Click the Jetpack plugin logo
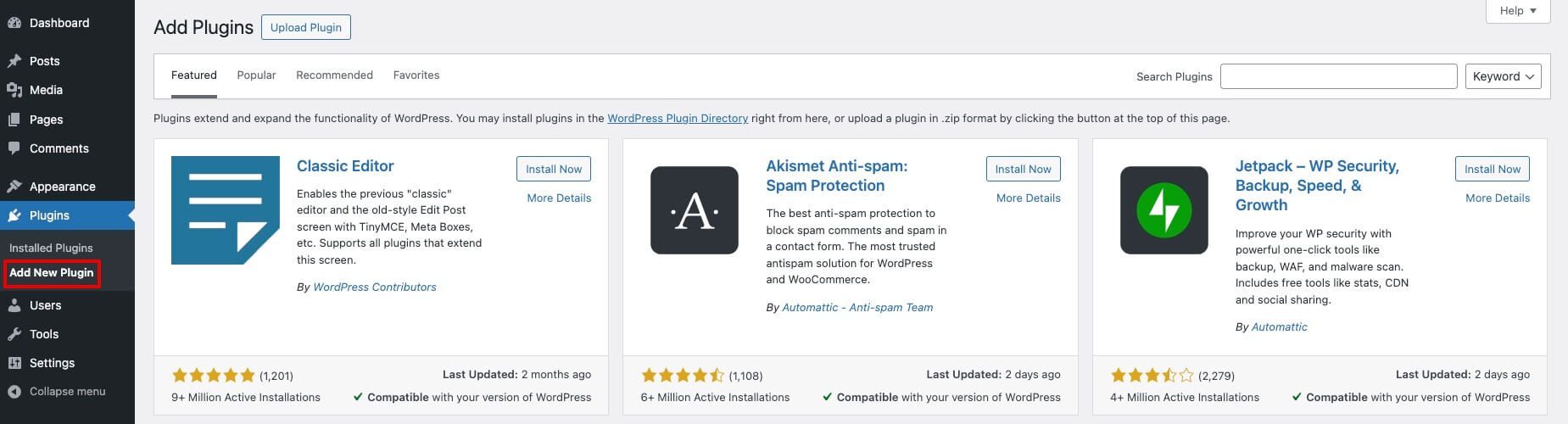The image size is (1568, 424). (x=1164, y=210)
